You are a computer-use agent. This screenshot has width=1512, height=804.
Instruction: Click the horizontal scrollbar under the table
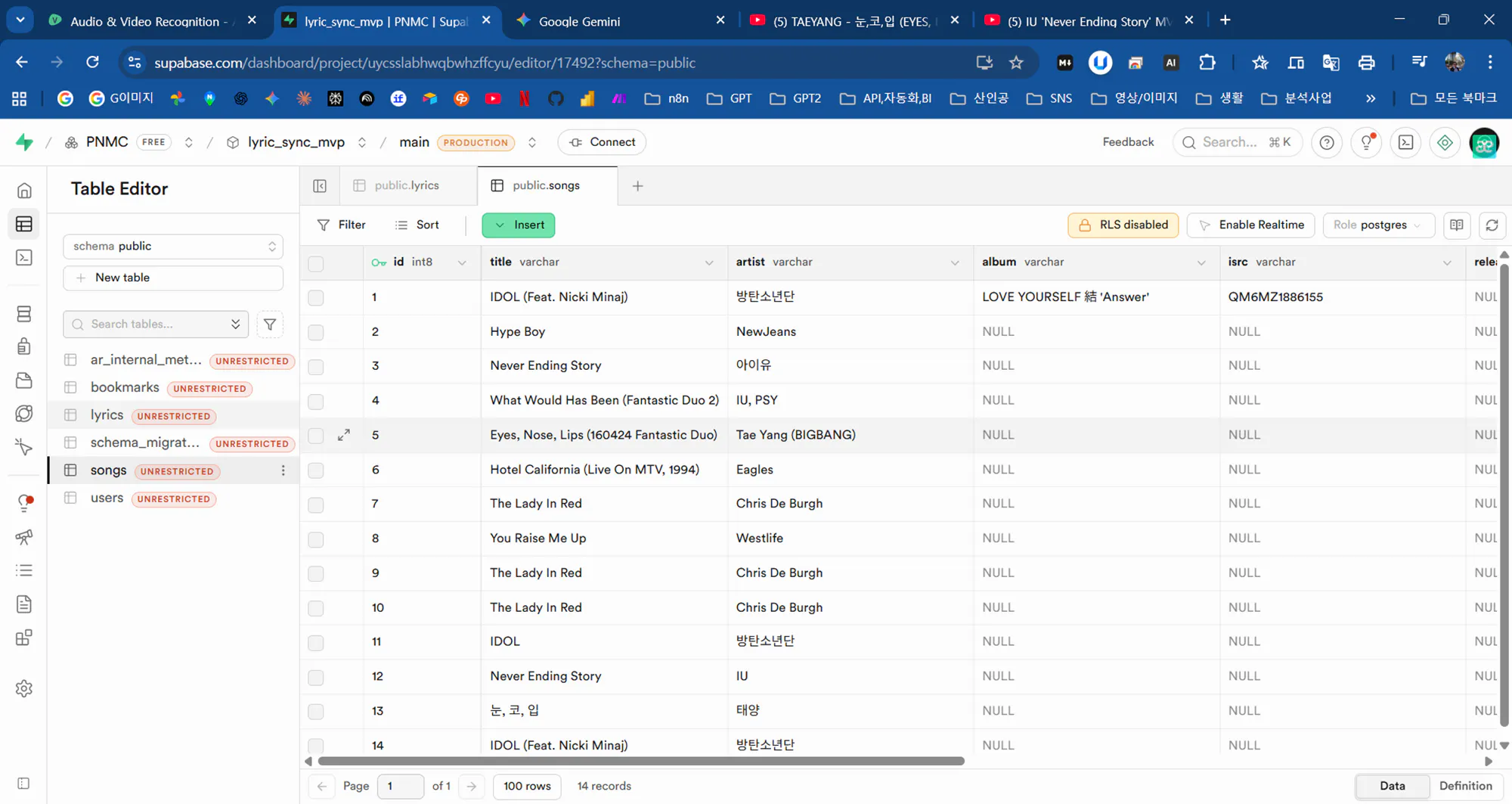(x=641, y=761)
